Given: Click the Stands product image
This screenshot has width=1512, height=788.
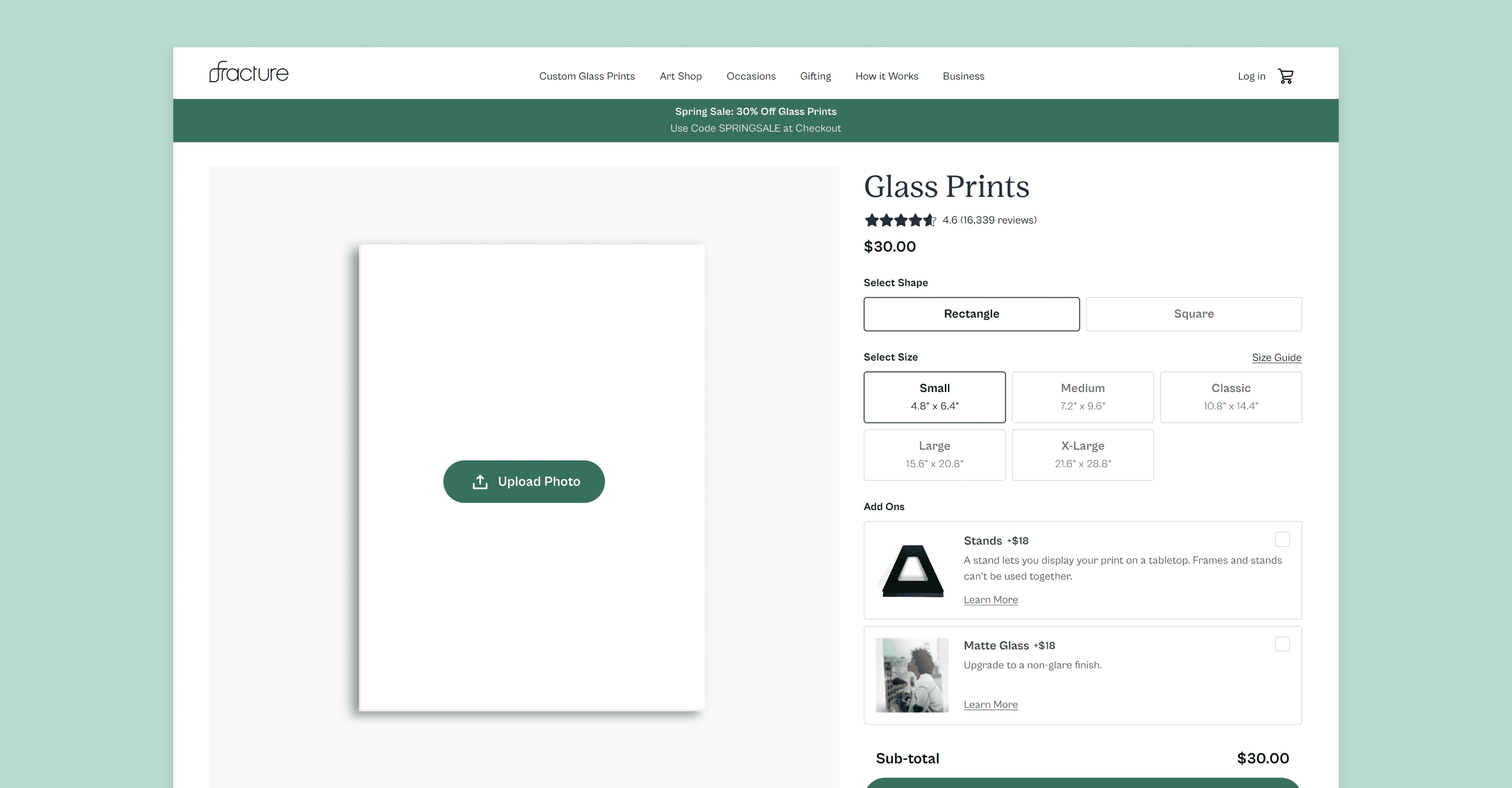Looking at the screenshot, I should [x=912, y=570].
